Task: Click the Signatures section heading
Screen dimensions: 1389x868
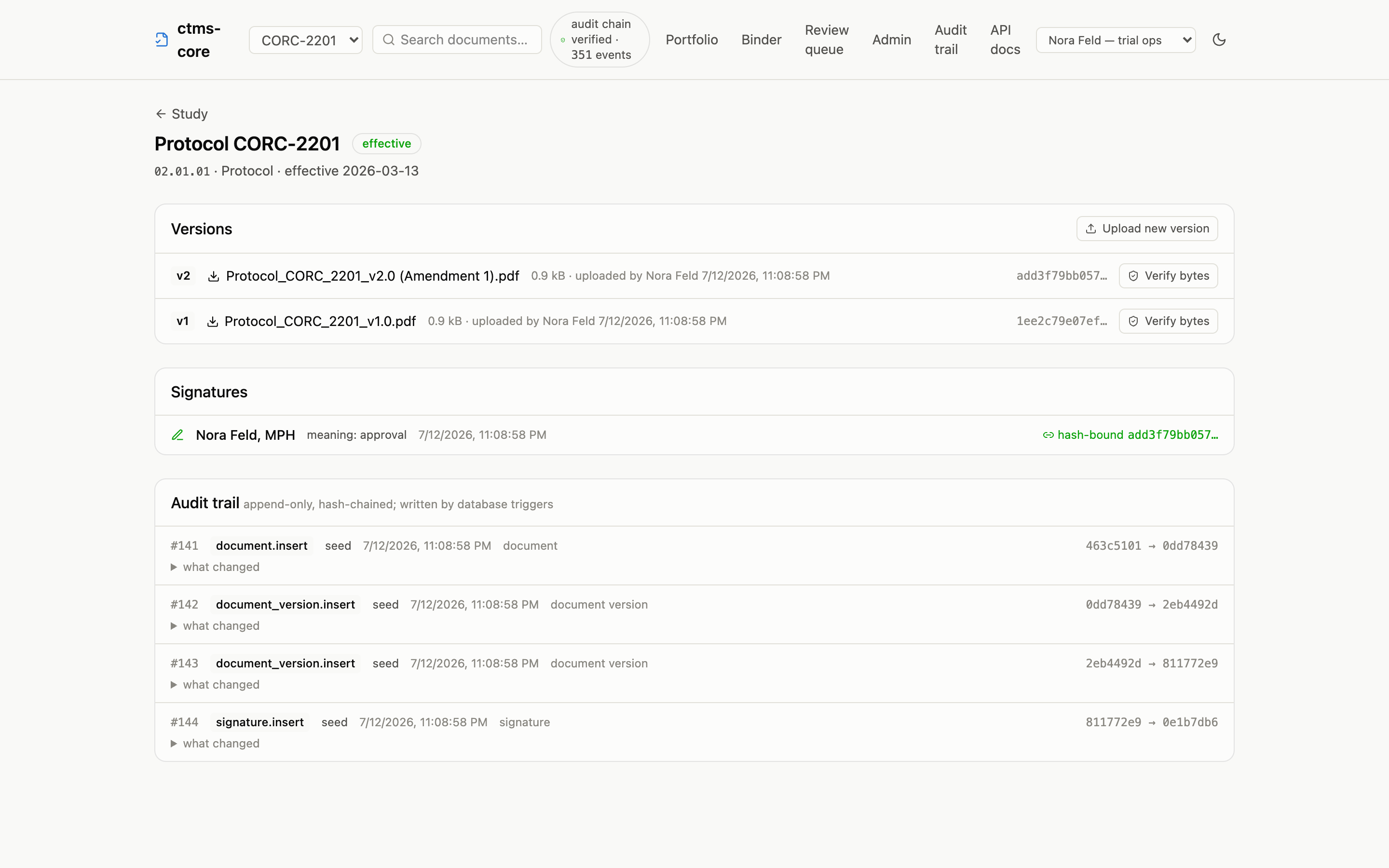Action: point(209,392)
